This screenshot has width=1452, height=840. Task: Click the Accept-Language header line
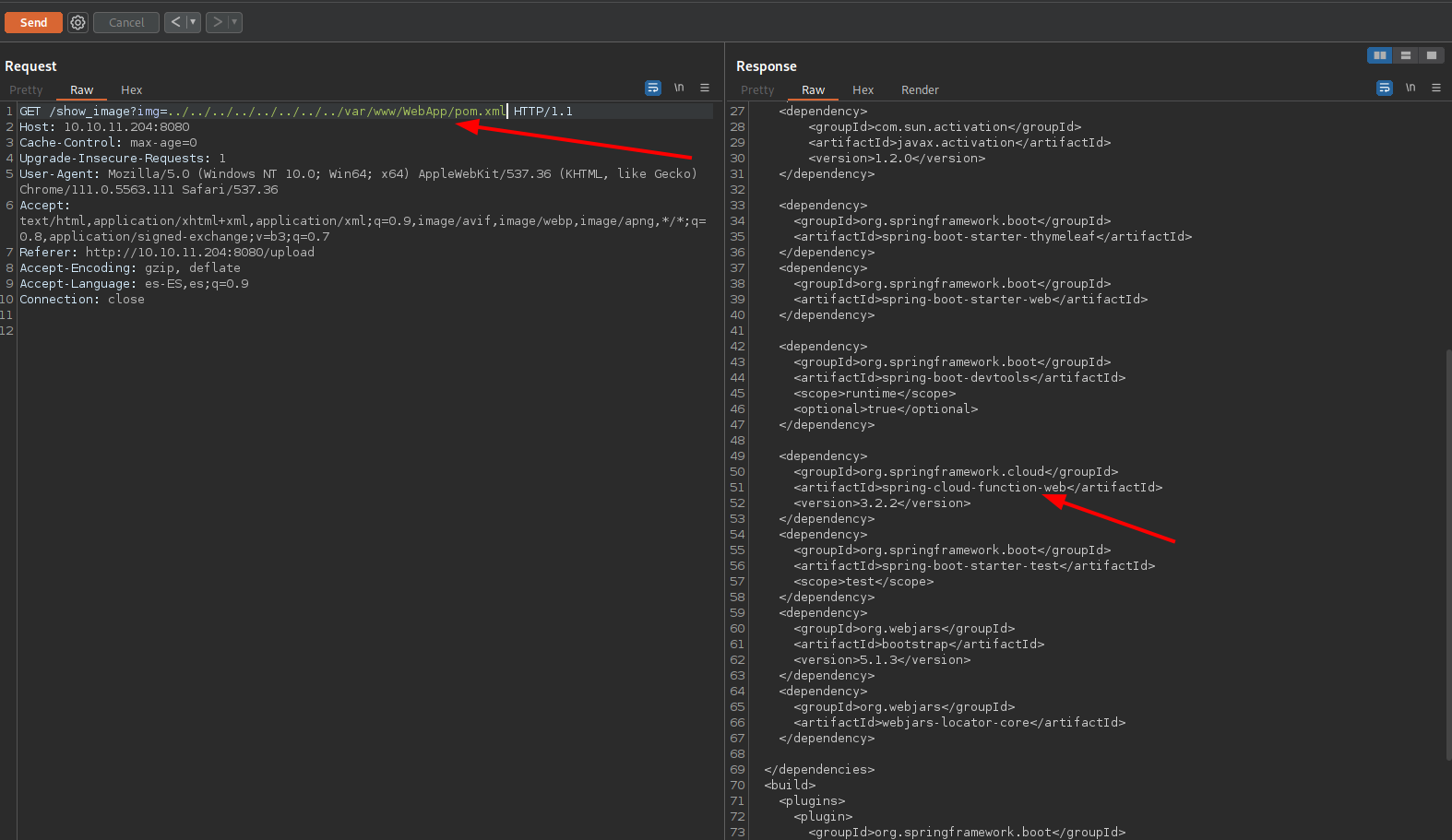pyautogui.click(x=134, y=283)
